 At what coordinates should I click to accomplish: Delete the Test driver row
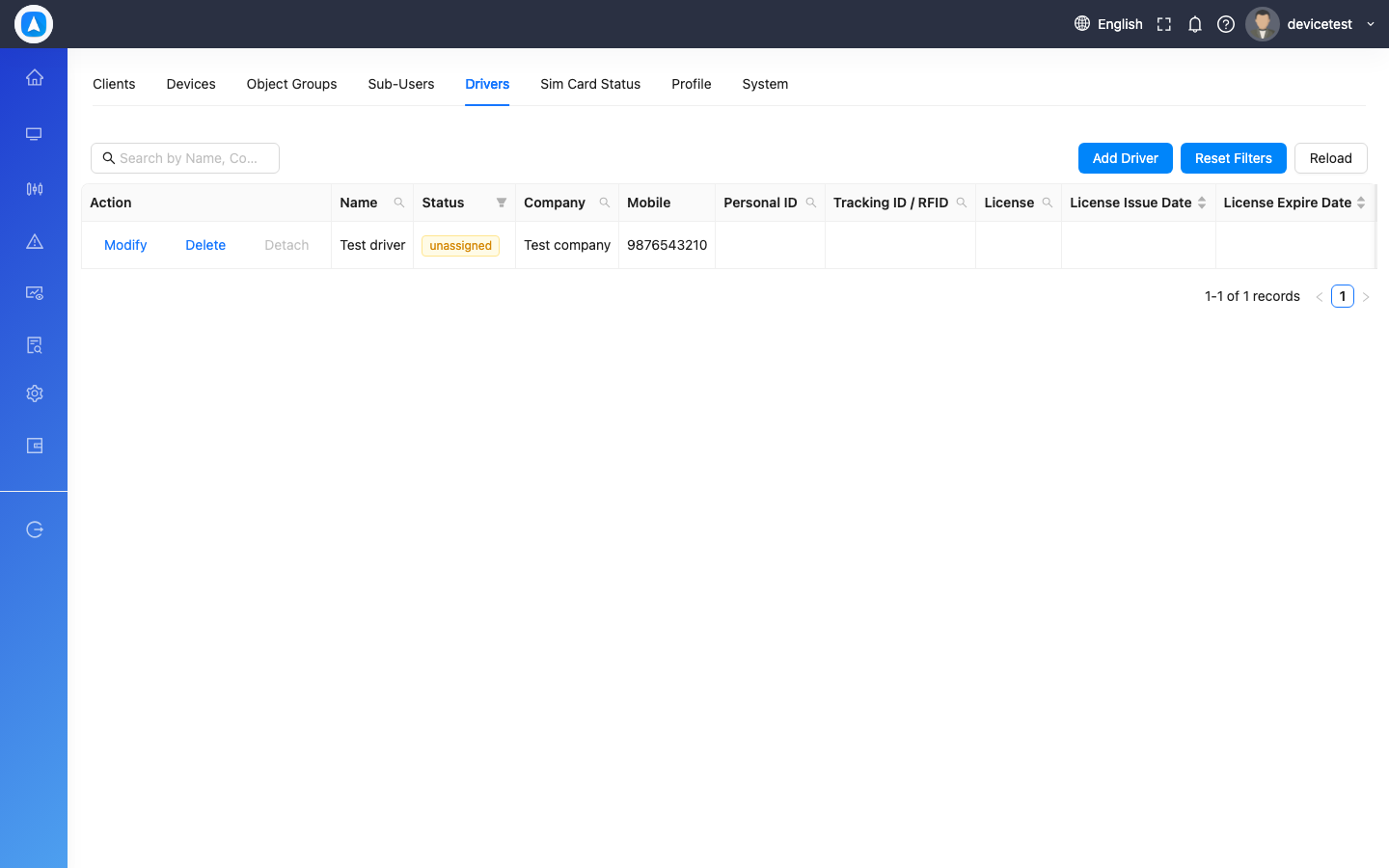point(205,245)
